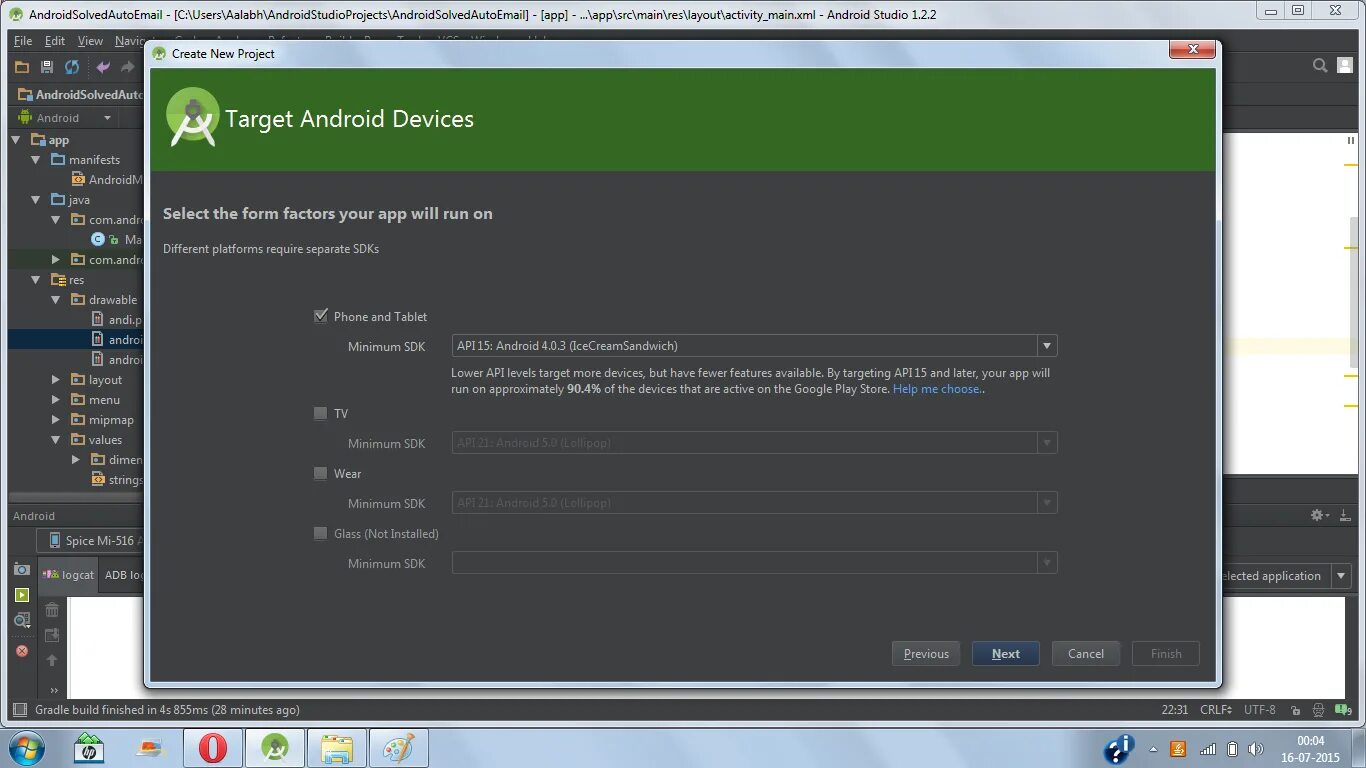Click the Save All toolbar icon
The width and height of the screenshot is (1366, 768).
click(47, 67)
